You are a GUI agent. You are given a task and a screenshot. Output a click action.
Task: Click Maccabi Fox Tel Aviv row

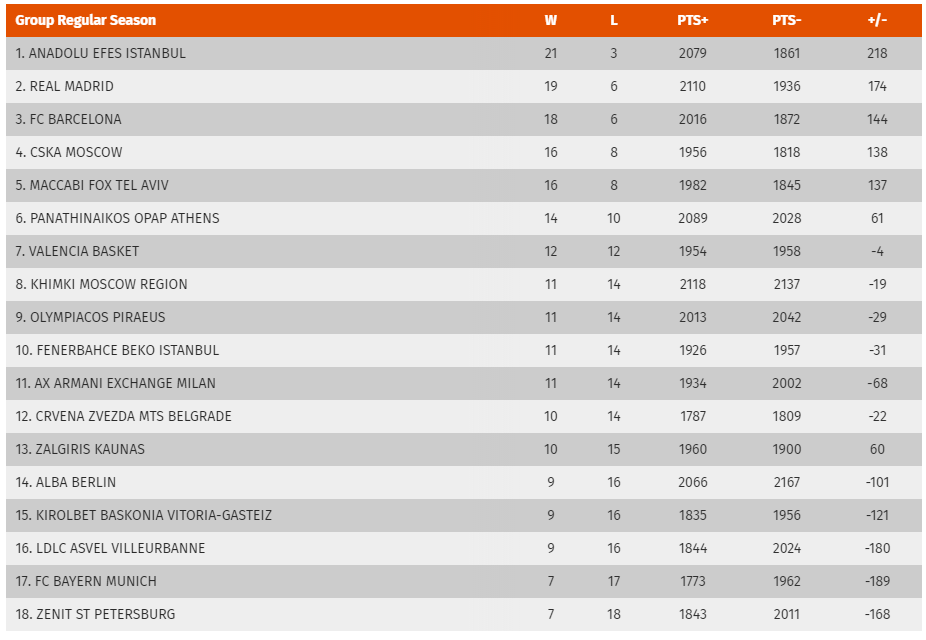[464, 186]
